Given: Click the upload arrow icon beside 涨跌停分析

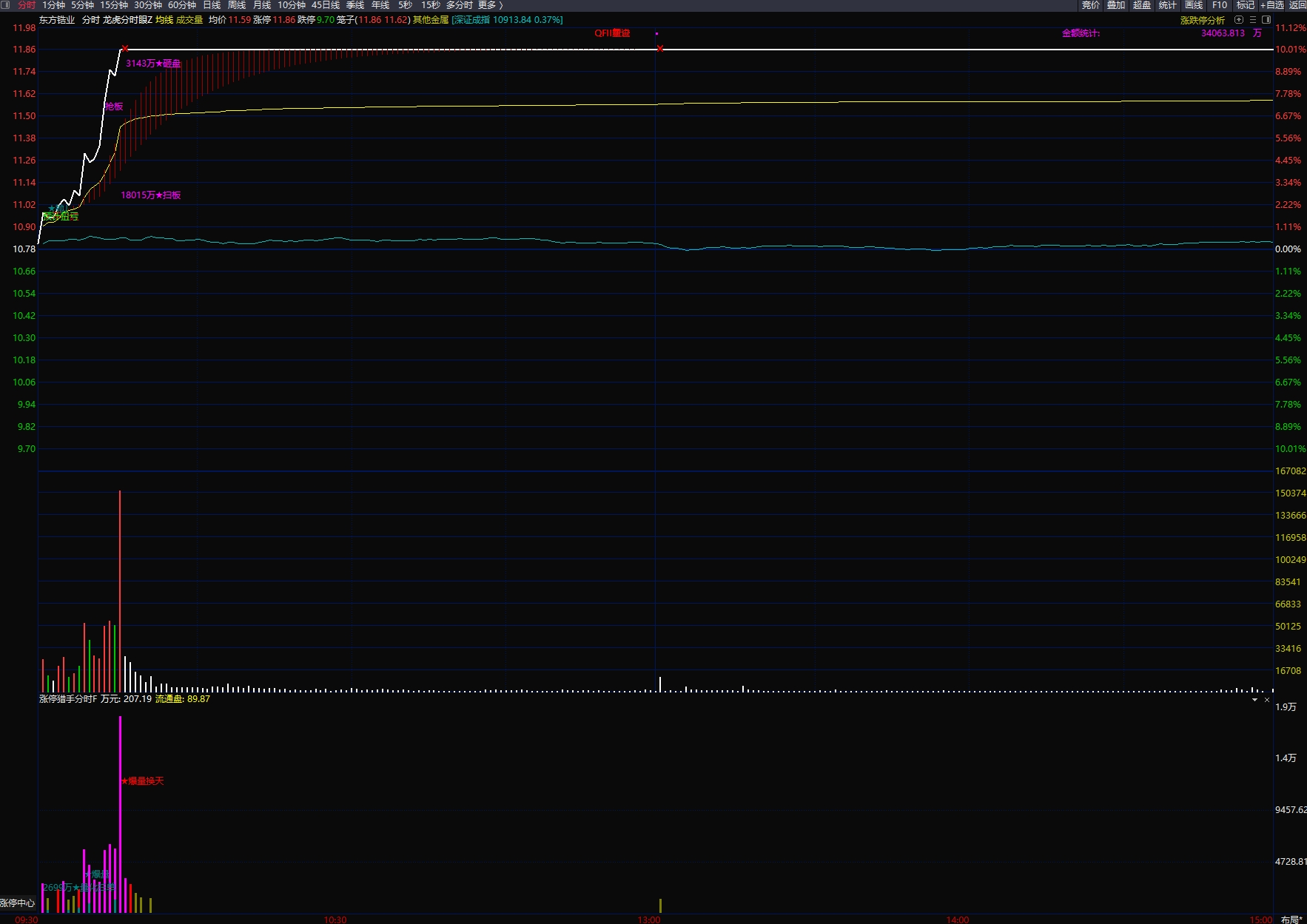Looking at the screenshot, I should [x=1239, y=20].
